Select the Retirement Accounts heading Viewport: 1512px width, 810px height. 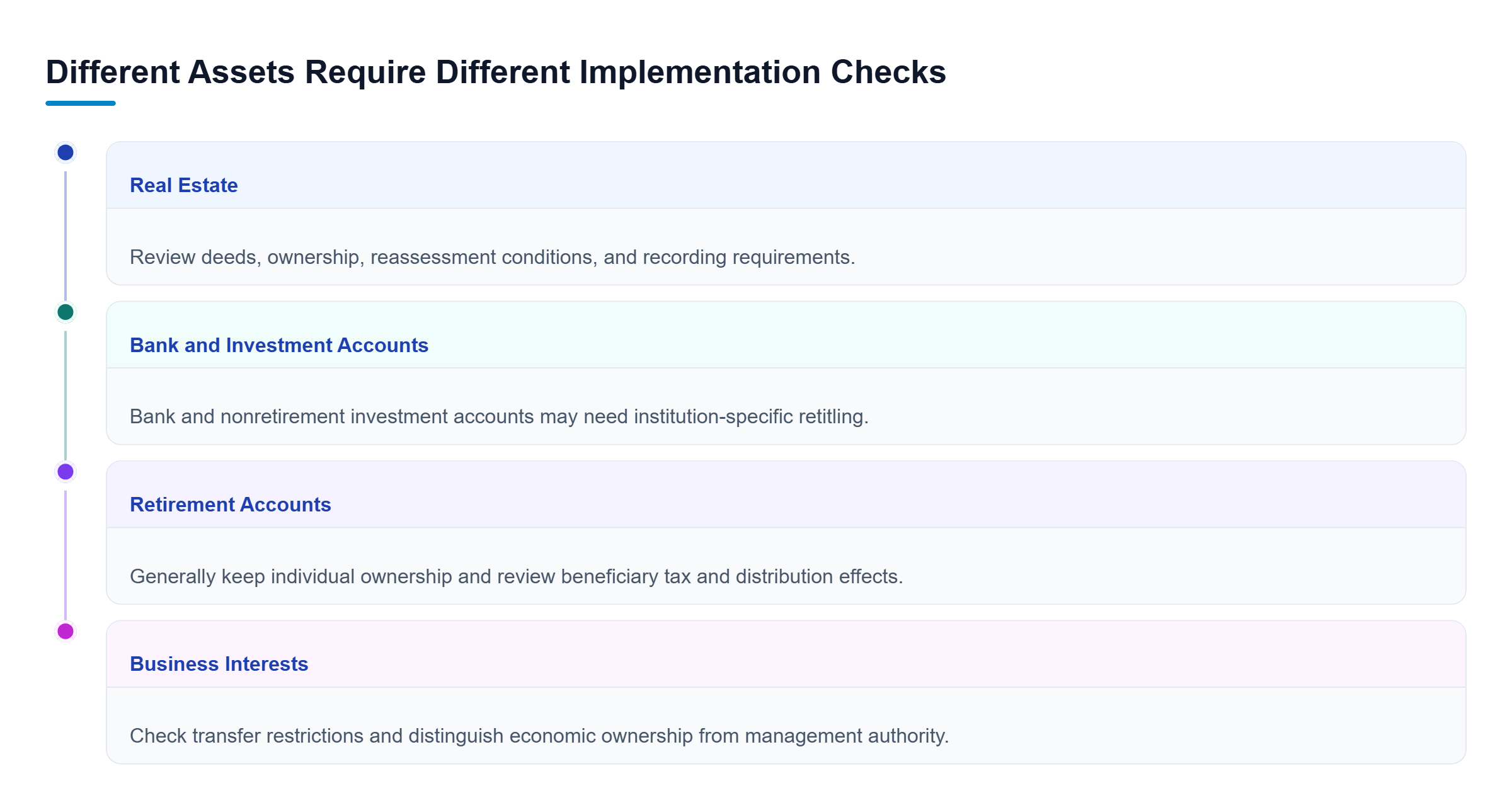click(231, 505)
